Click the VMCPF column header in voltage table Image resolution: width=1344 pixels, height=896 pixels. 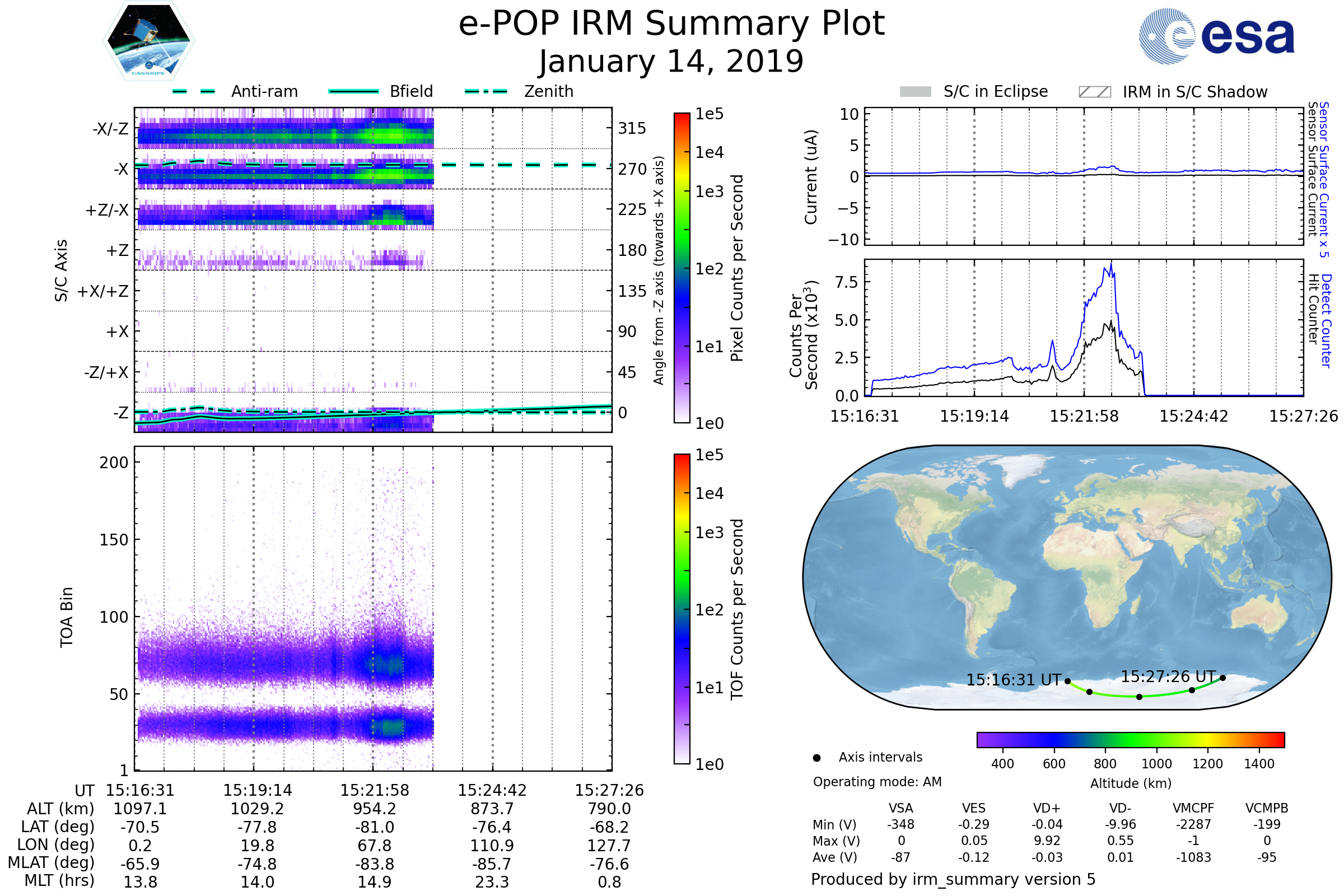[1193, 808]
